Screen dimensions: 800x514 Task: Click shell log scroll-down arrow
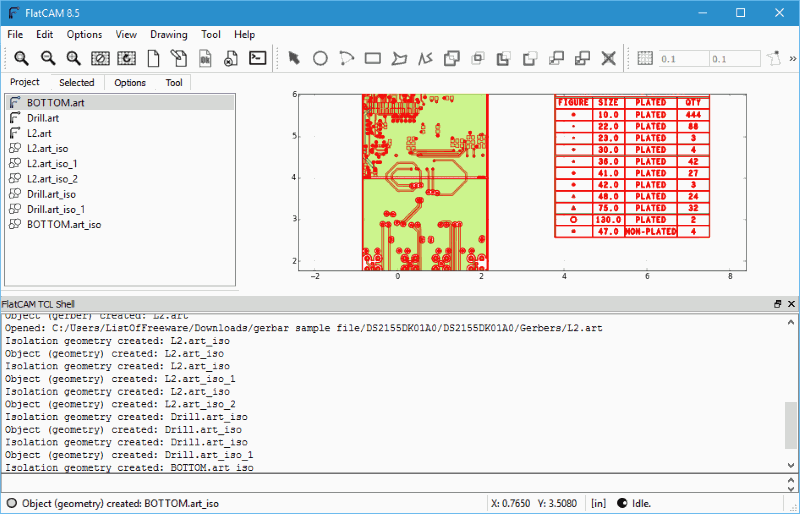click(x=791, y=465)
